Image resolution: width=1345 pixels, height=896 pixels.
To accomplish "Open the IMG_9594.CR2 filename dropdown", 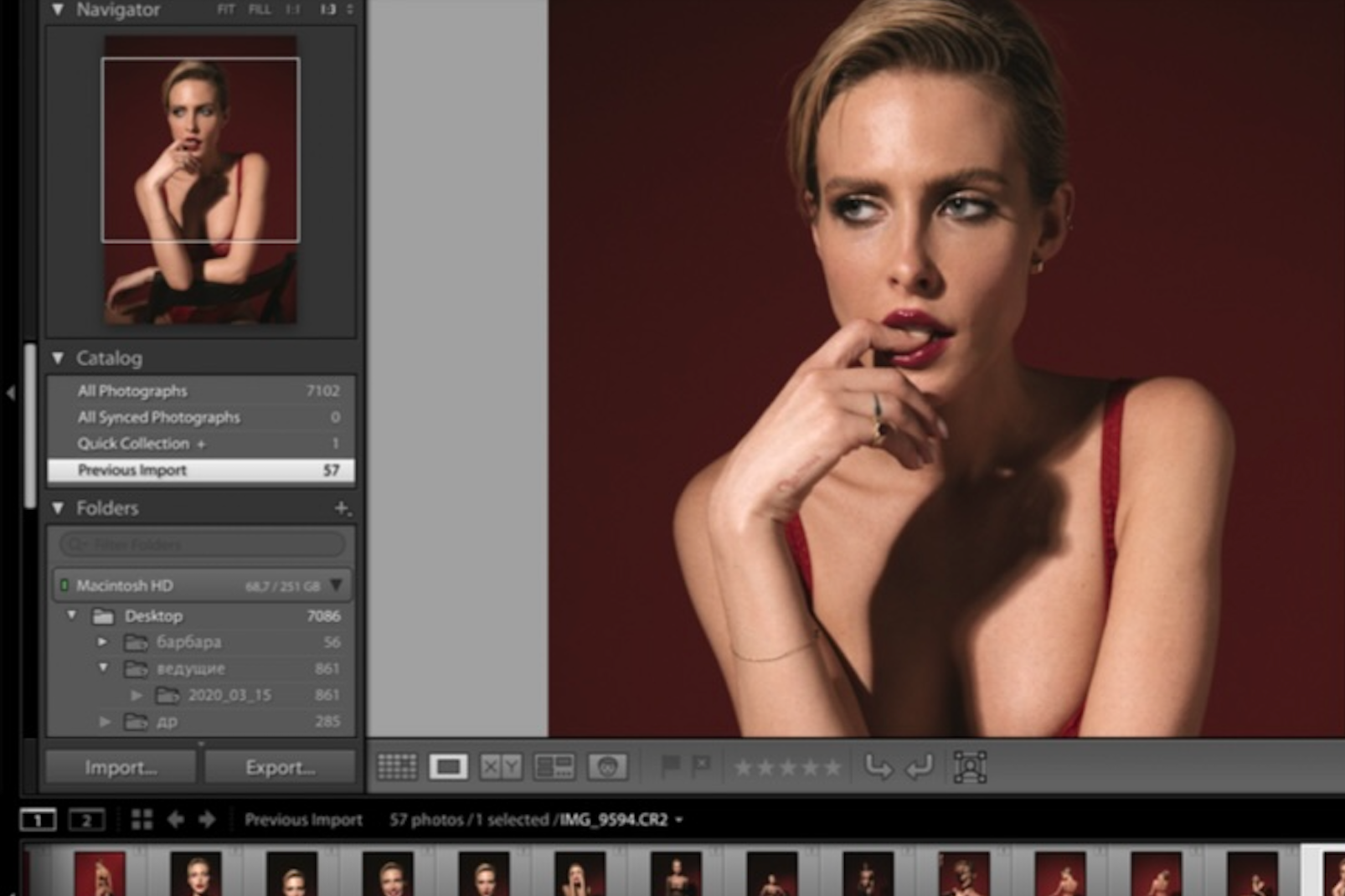I will [x=678, y=820].
